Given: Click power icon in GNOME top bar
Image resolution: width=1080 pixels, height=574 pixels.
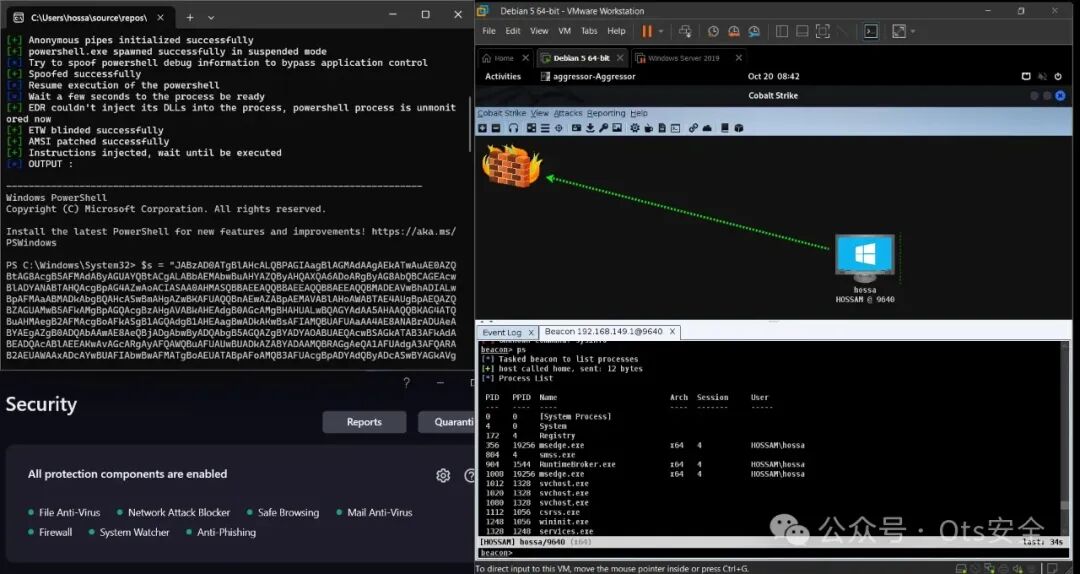Looking at the screenshot, I should point(1059,76).
